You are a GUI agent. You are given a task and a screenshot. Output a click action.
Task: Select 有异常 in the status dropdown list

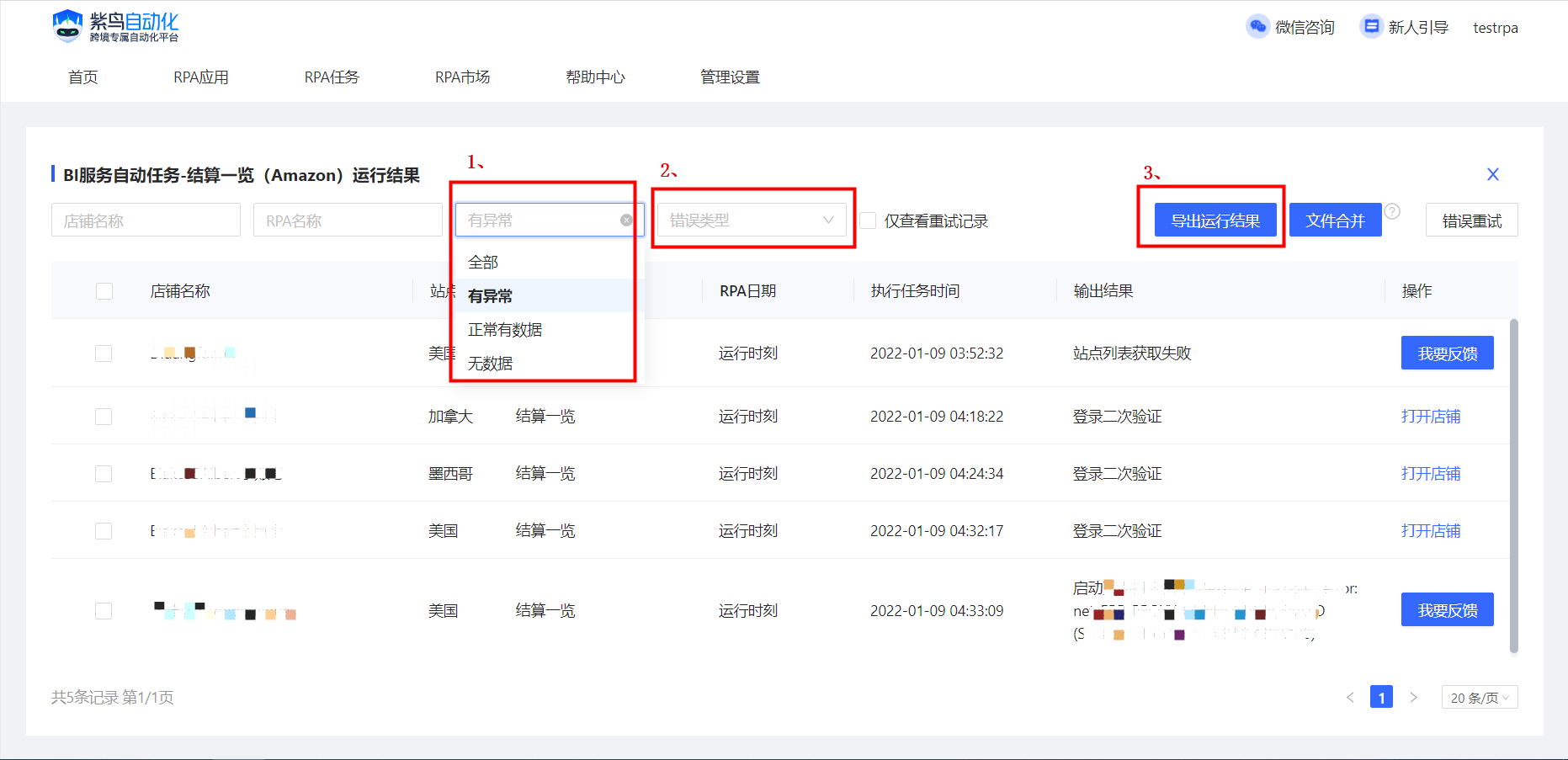point(550,296)
